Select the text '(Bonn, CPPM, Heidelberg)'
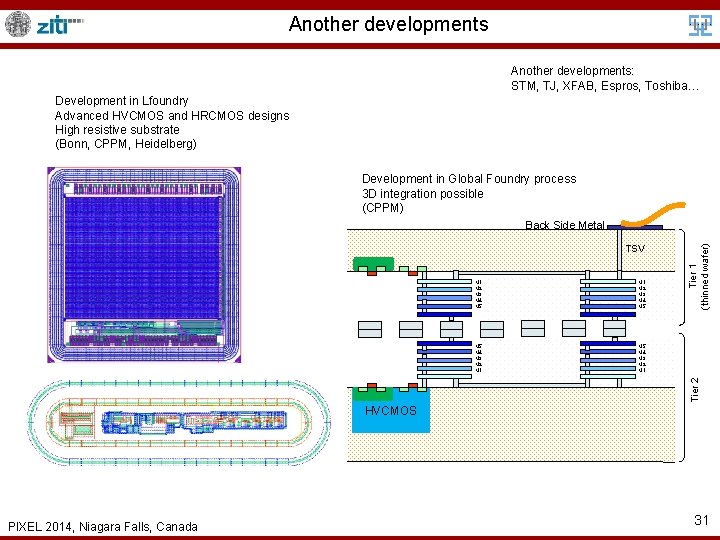The image size is (720, 540). 126,144
